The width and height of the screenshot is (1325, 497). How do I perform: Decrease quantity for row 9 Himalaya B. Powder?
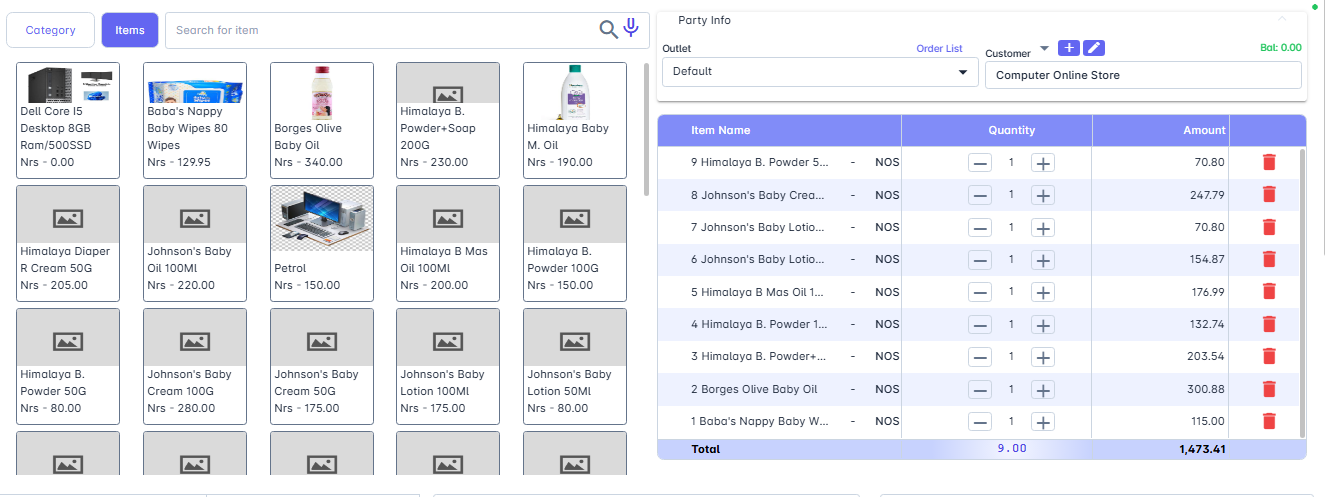980,163
